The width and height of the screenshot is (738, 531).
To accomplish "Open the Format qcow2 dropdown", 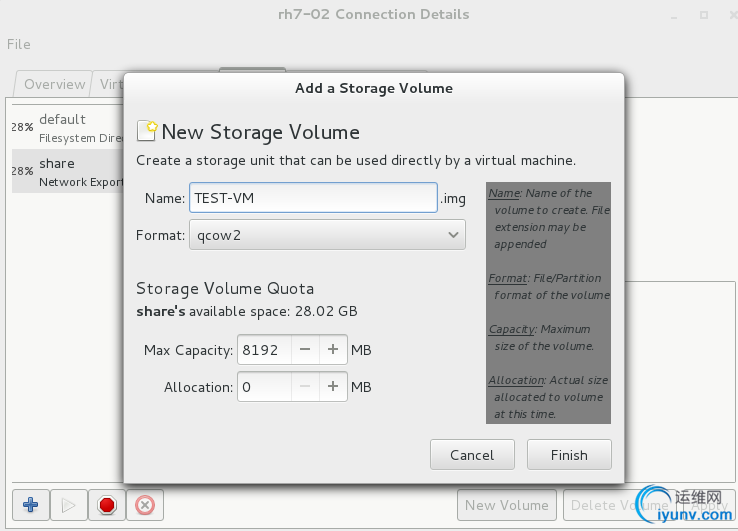I will coord(327,235).
